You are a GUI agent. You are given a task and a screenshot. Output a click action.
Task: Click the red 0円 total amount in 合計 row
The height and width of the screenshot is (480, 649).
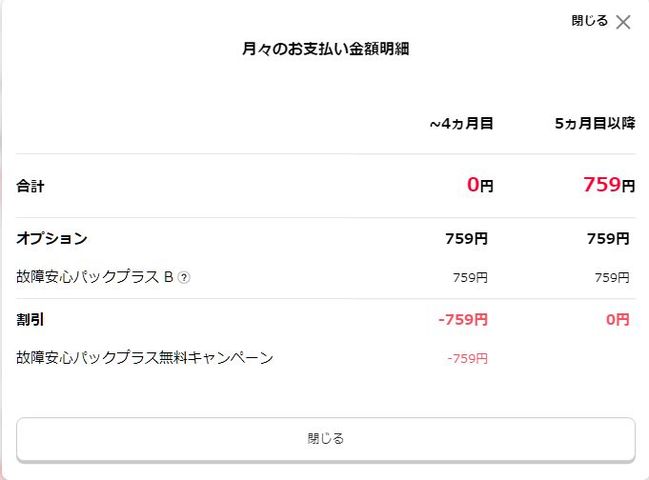pos(480,185)
